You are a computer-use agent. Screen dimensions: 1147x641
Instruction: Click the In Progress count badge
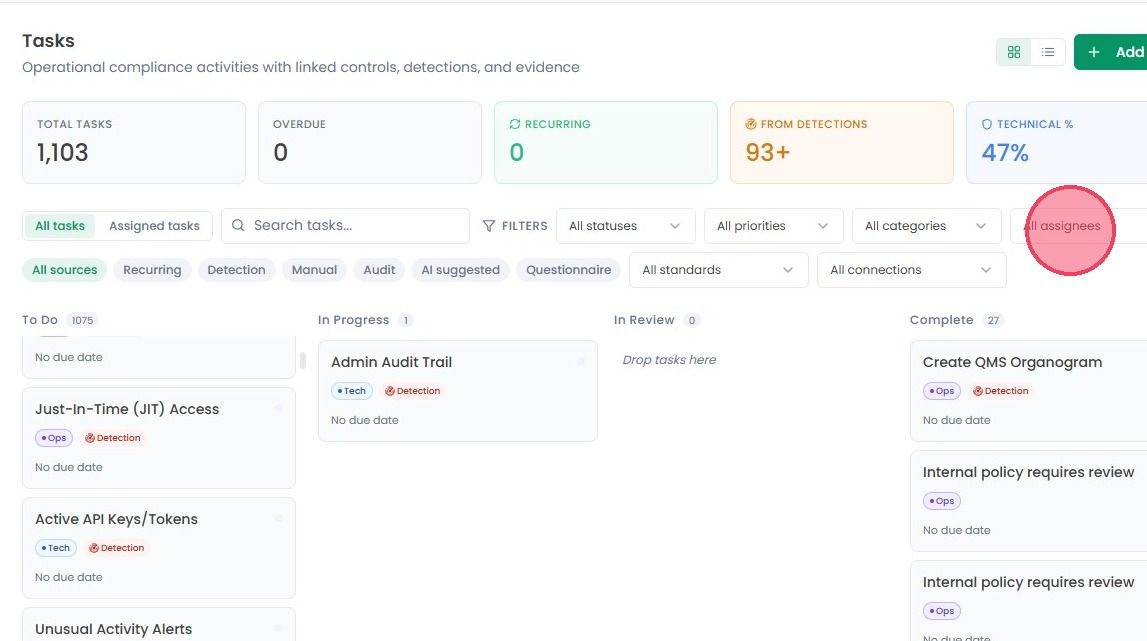tap(405, 320)
